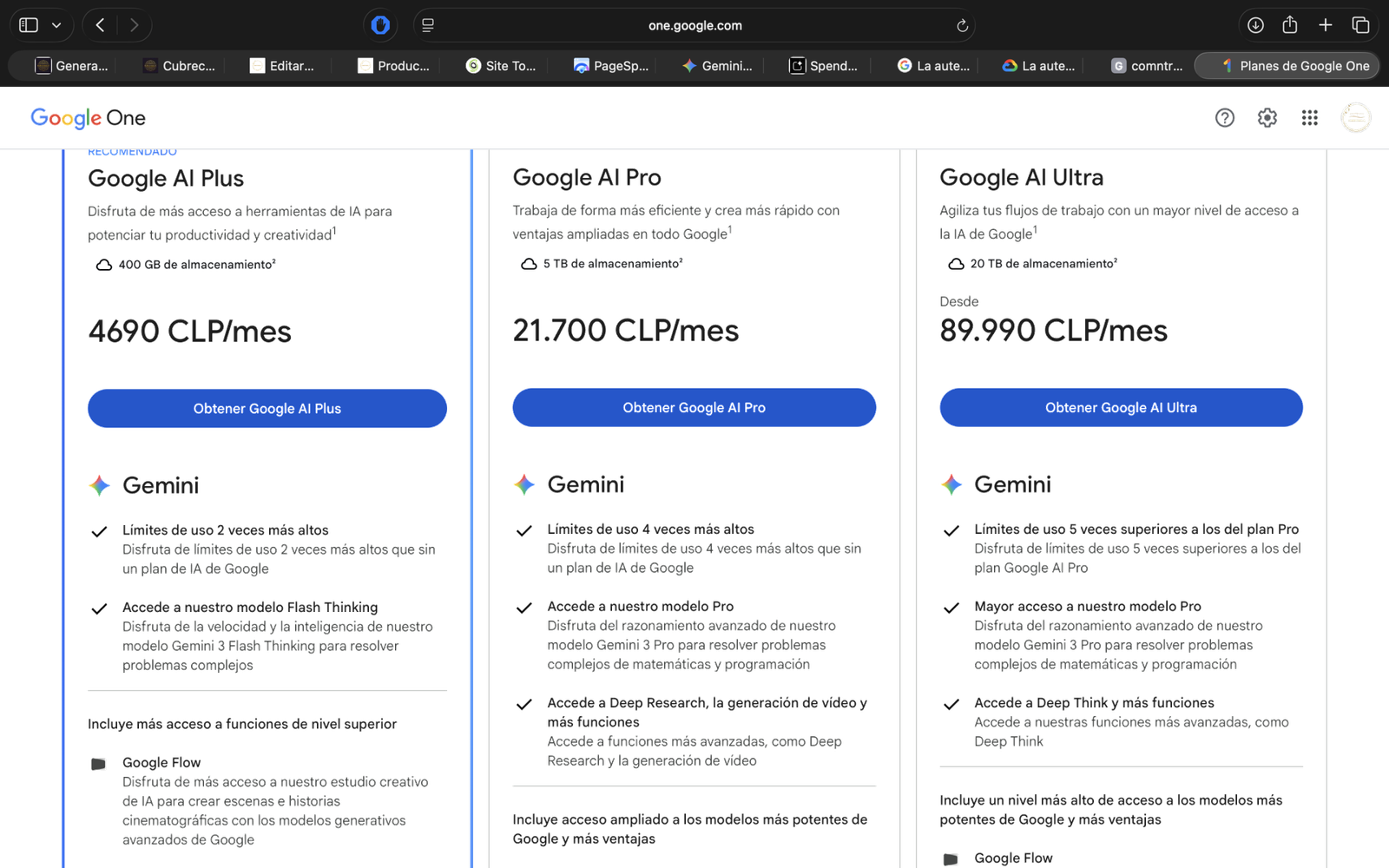Click the "21.700 CLP/mes" price
Viewport: 1389px width, 868px height.
point(626,331)
